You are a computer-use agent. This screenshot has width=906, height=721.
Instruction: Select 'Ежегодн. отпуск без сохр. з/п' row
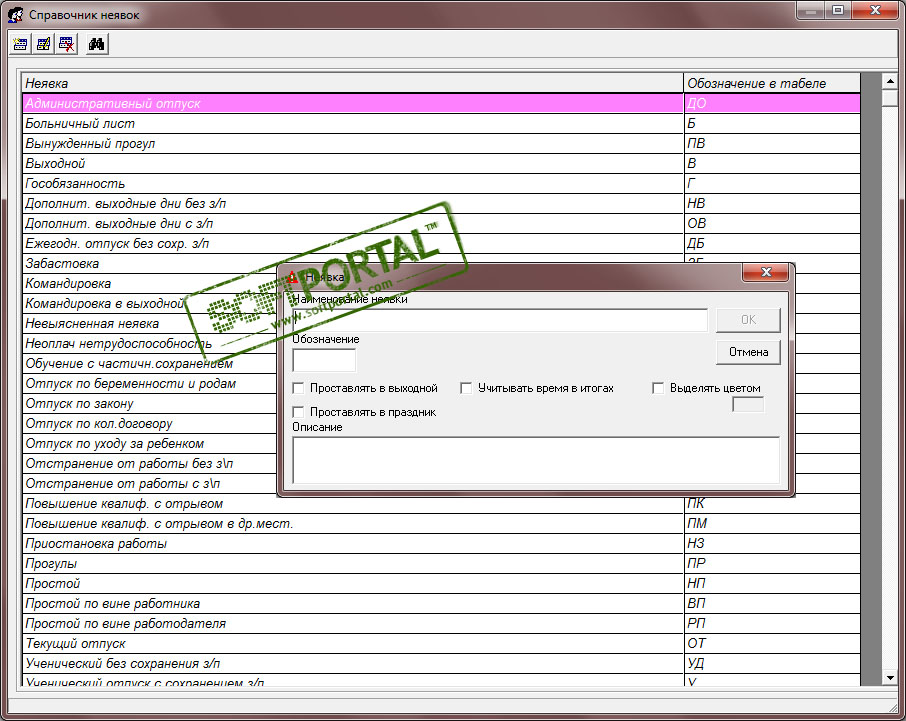[x=441, y=243]
